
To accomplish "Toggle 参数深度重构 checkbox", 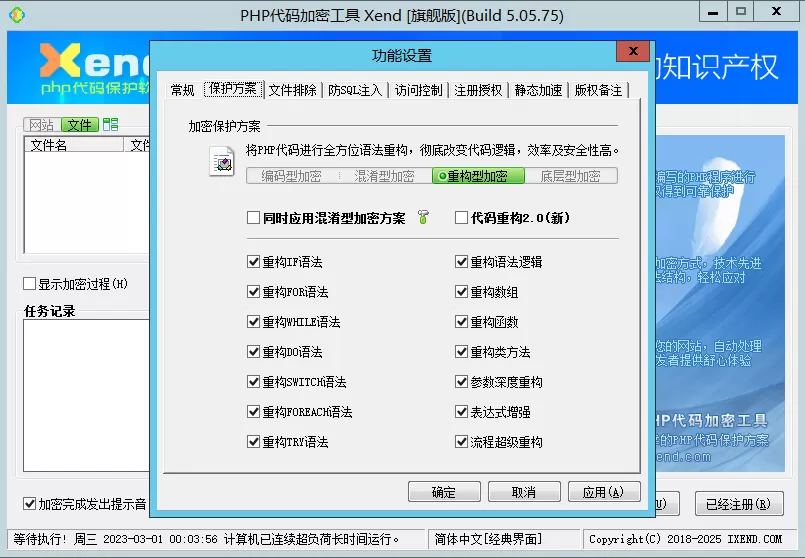I will 461,381.
